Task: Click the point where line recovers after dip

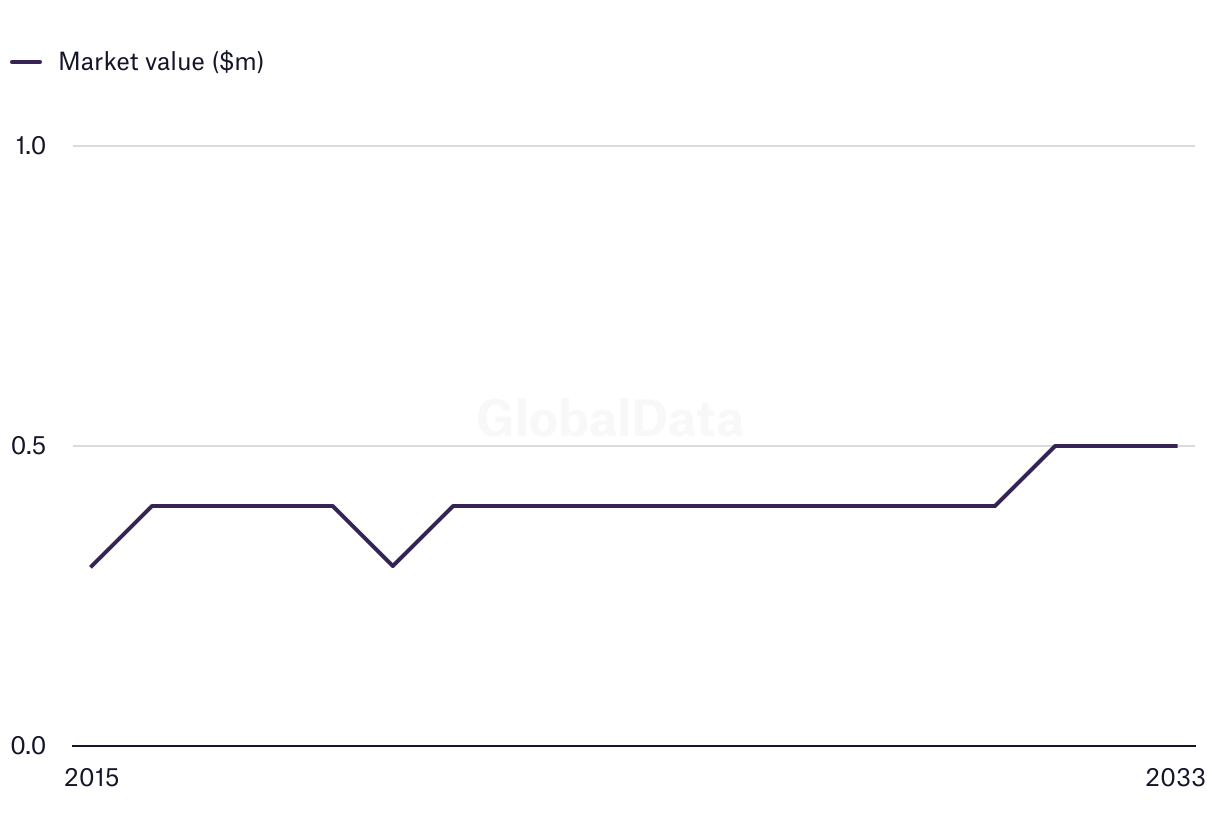Action: (x=453, y=506)
